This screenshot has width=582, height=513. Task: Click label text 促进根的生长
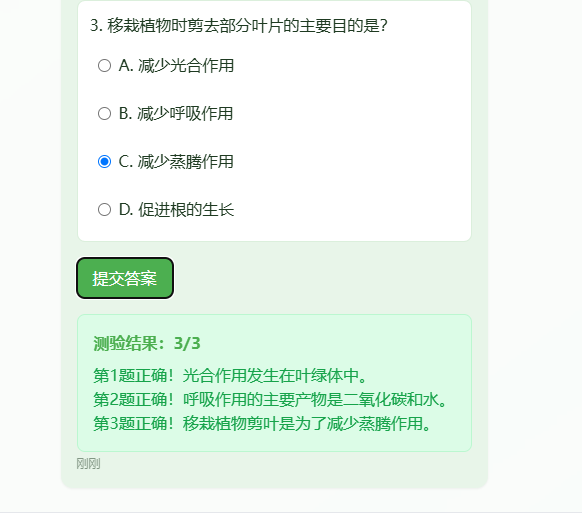coord(186,210)
